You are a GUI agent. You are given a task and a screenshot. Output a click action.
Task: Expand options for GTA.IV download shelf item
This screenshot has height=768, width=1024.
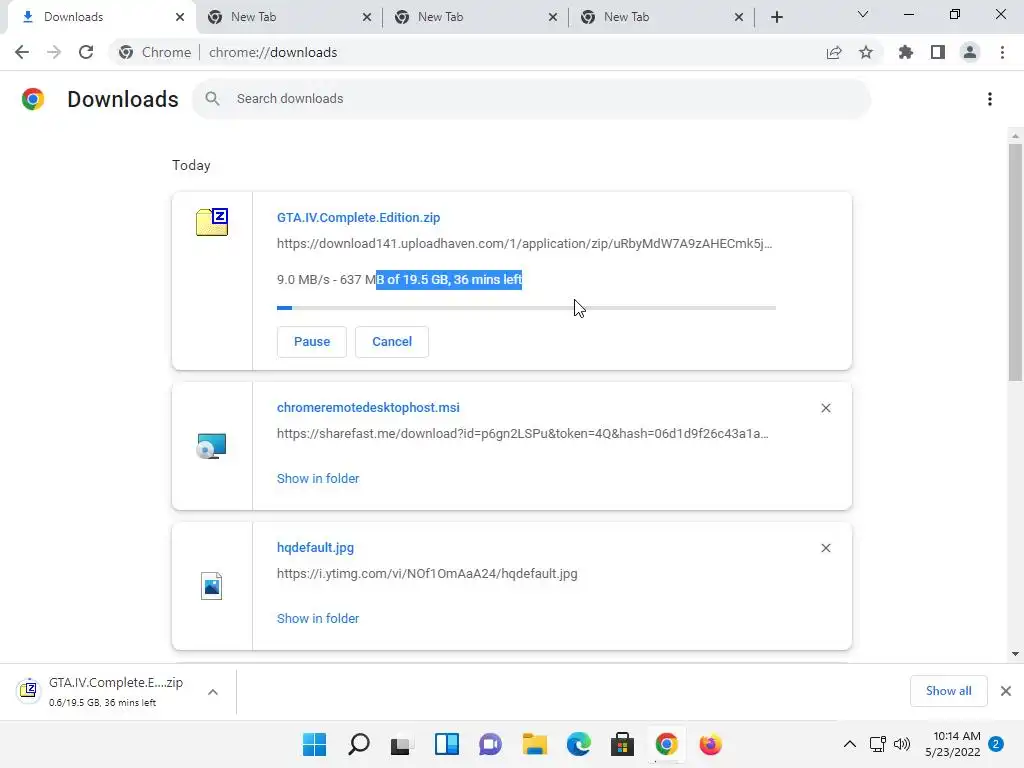[213, 692]
